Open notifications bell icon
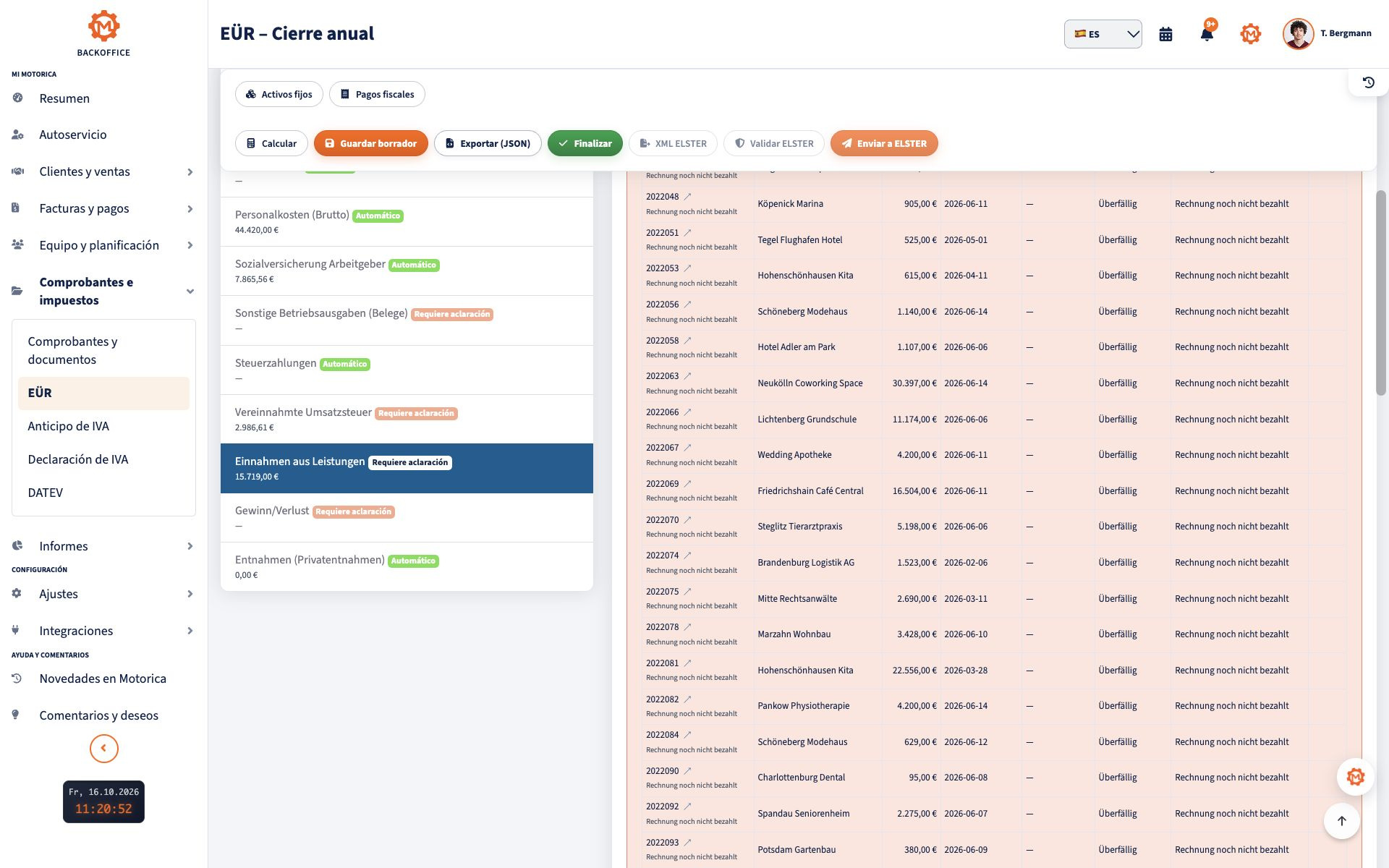The image size is (1389, 868). [1207, 33]
